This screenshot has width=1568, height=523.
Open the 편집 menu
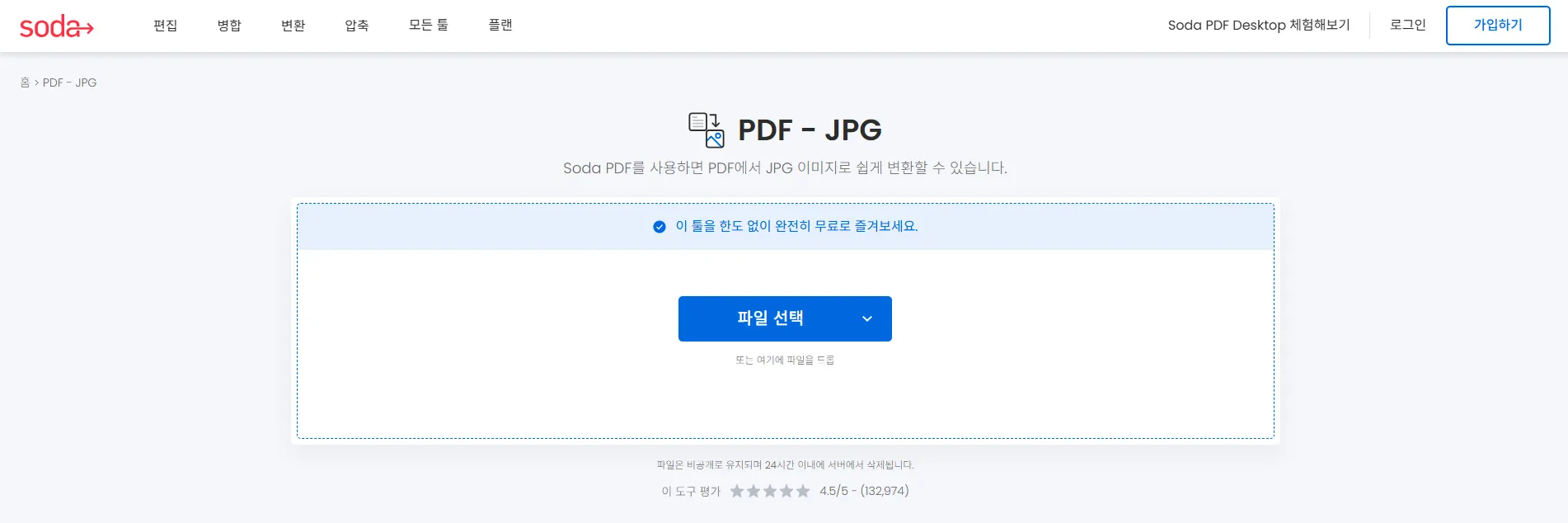point(166,26)
